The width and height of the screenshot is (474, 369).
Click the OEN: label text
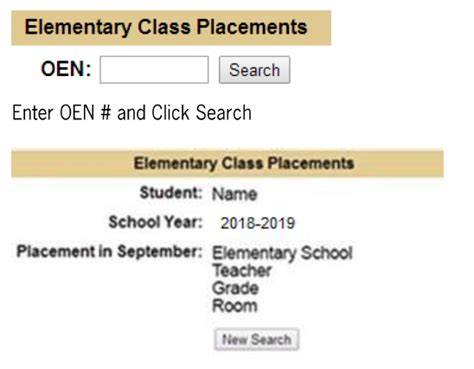(66, 69)
